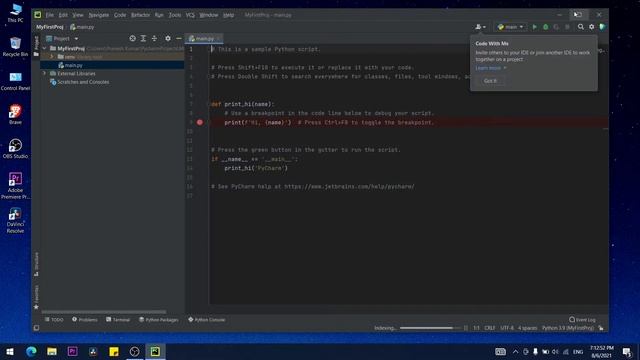The height and width of the screenshot is (360, 640).
Task: Follow the Learn more link in popup
Action: [488, 68]
